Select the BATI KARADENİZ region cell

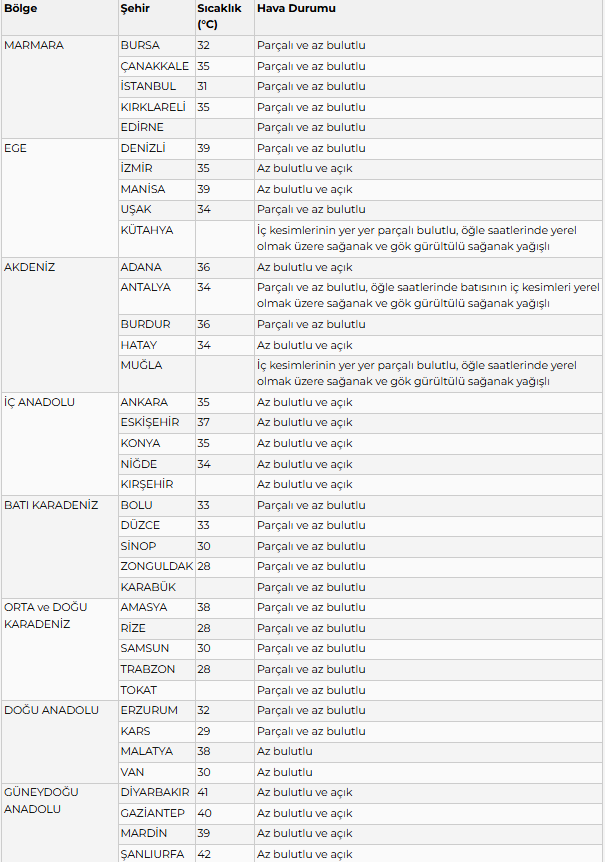pyautogui.click(x=59, y=546)
